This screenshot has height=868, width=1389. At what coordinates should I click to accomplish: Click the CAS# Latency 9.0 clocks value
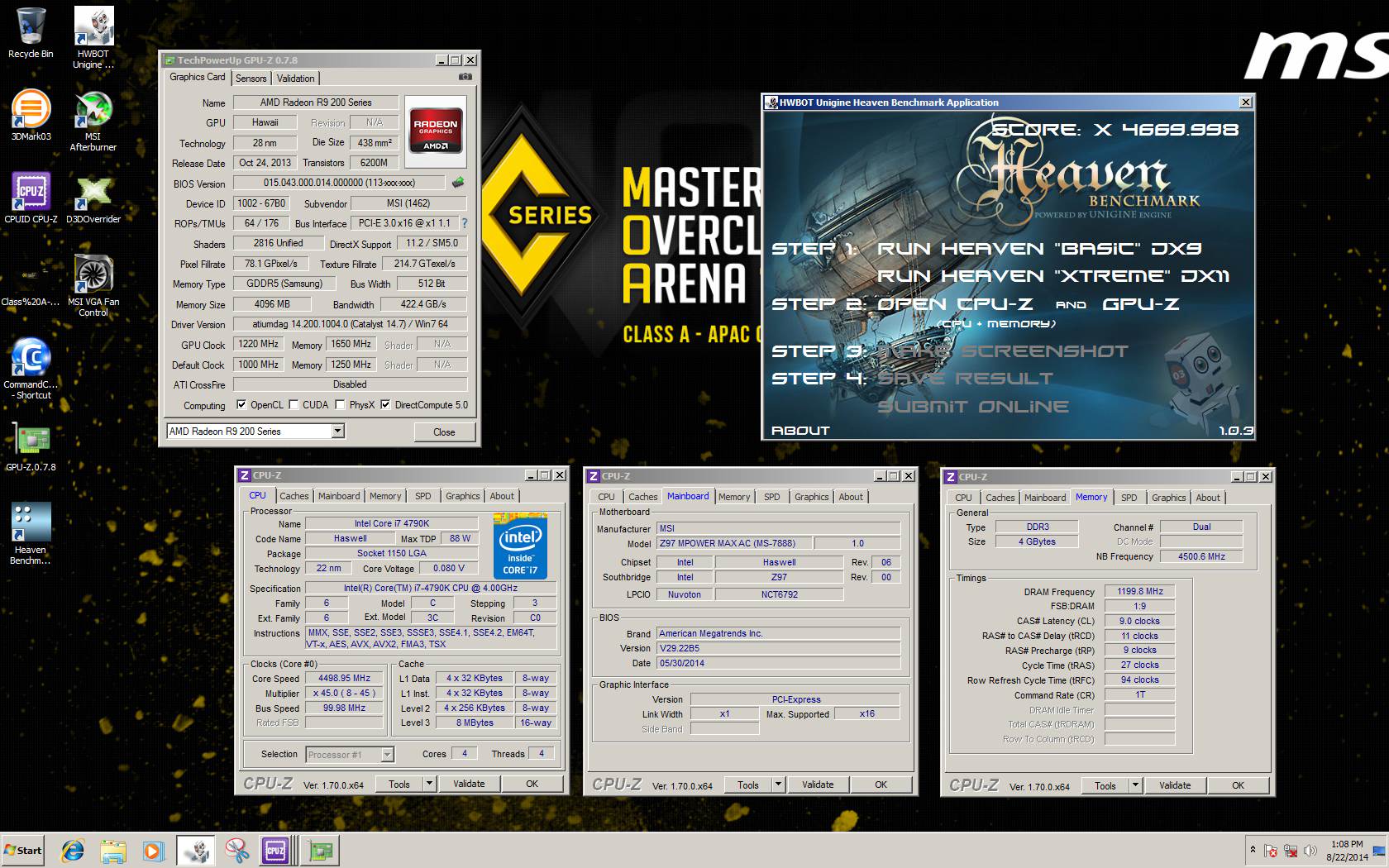[1140, 621]
